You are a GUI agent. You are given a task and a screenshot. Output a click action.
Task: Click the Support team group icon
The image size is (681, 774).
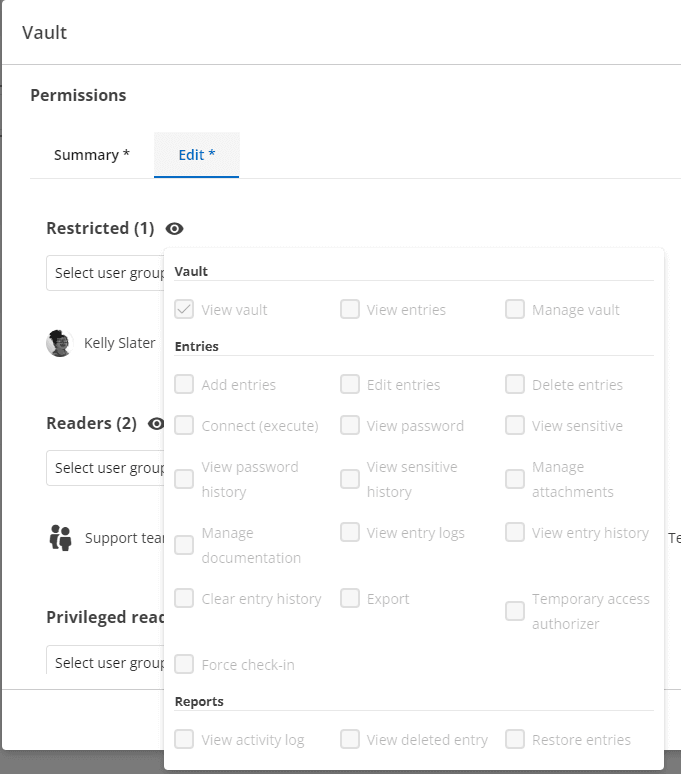60,538
